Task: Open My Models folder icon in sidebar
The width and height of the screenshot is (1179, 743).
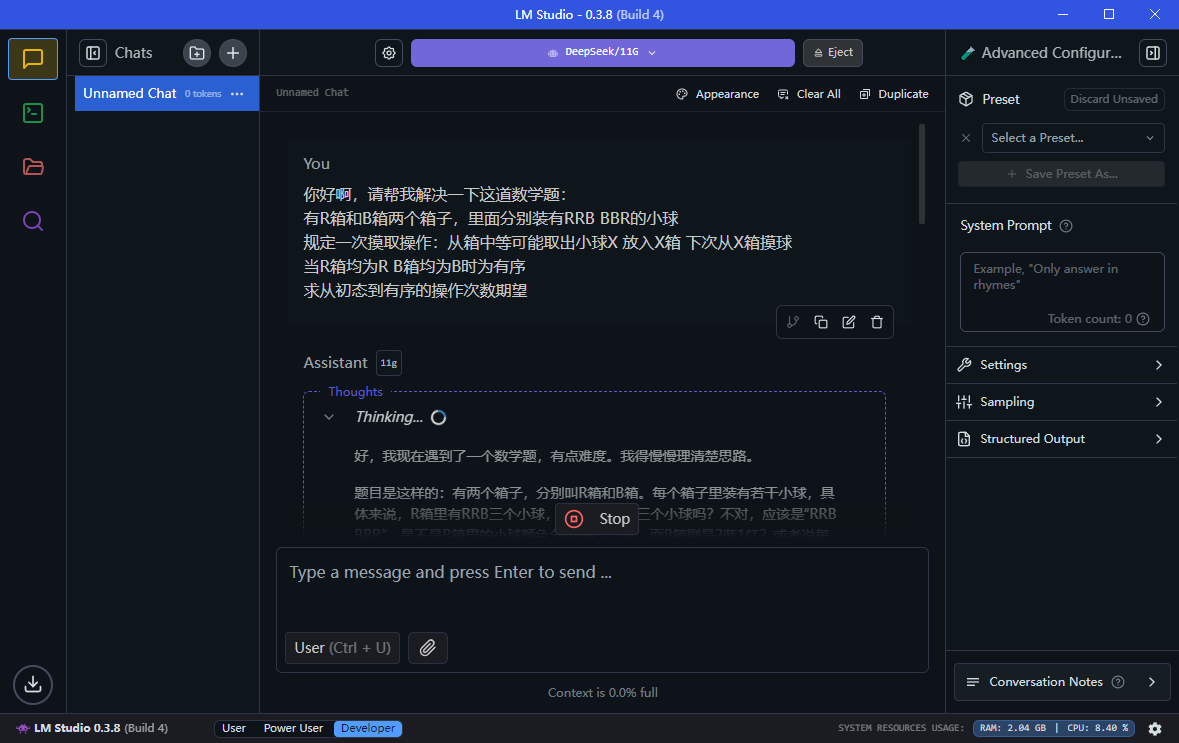Action: coord(33,167)
